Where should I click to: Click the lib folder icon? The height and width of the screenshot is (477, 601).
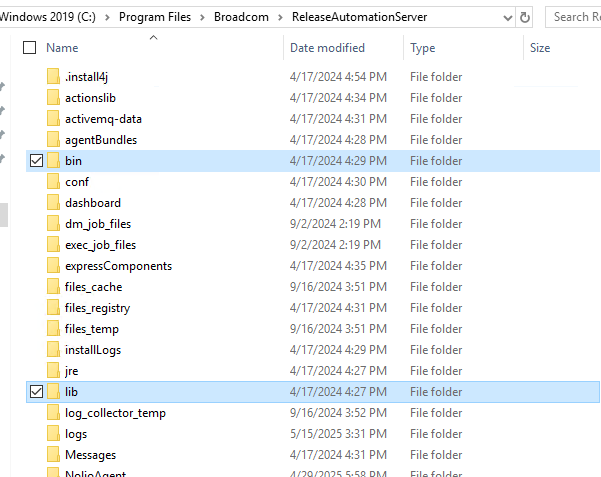(x=53, y=392)
